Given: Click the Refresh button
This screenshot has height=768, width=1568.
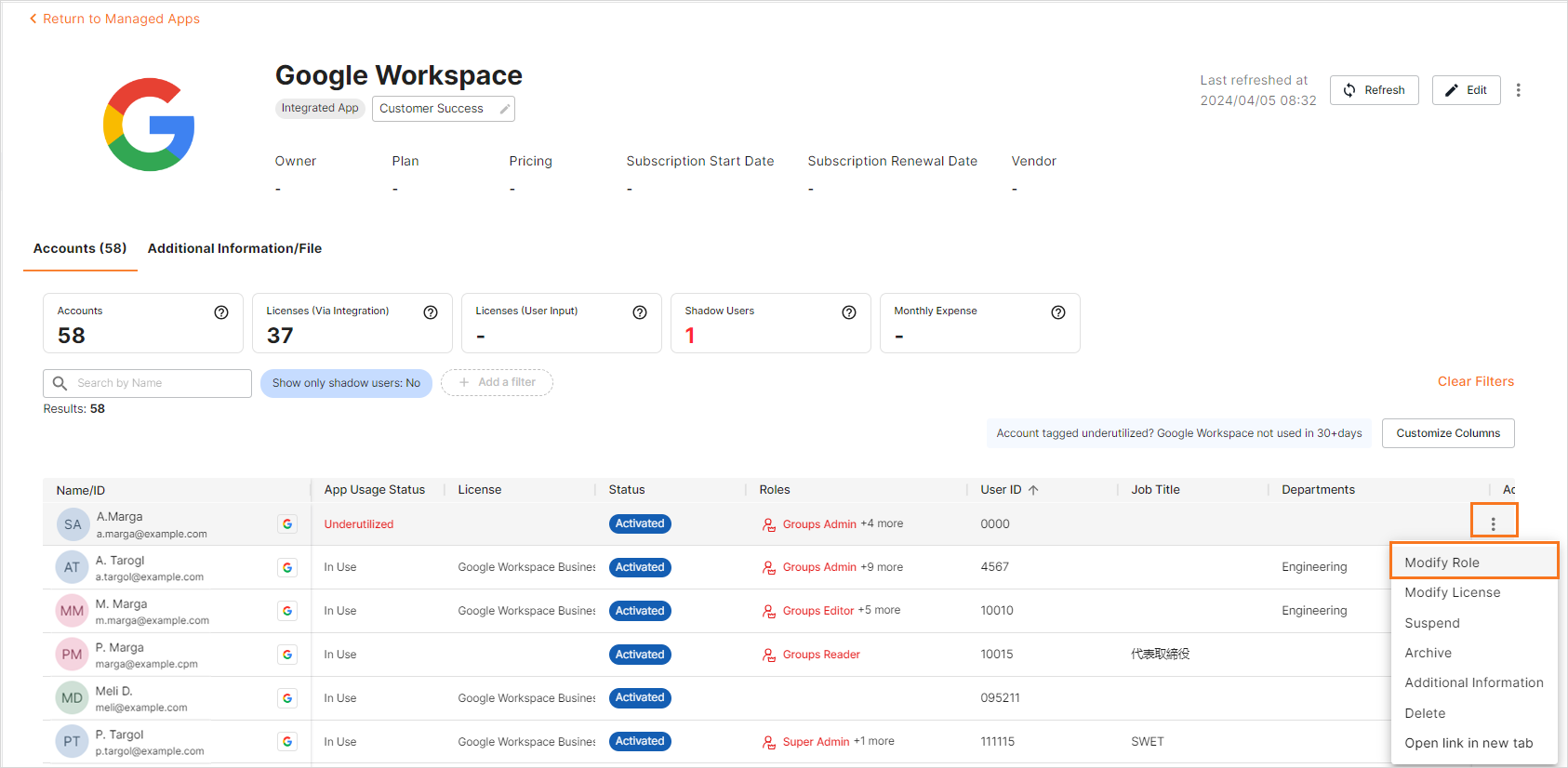Looking at the screenshot, I should pyautogui.click(x=1374, y=90).
